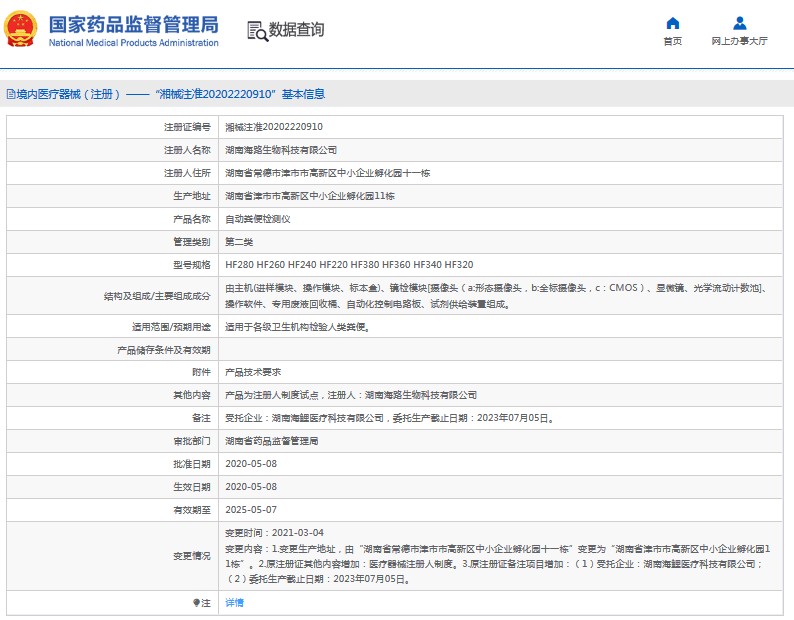This screenshot has width=794, height=620.
Task: Select the 备注 row 受托企业 text
Action: point(390,418)
